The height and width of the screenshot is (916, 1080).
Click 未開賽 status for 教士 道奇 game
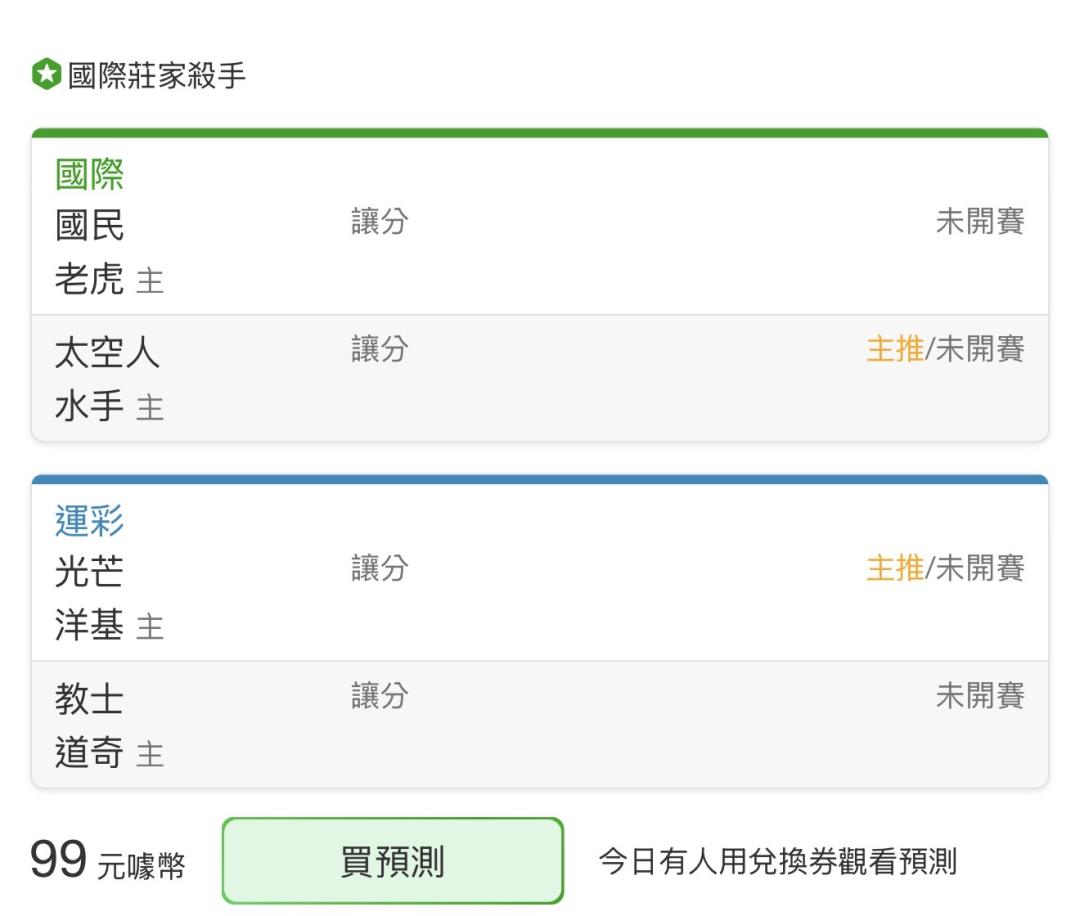980,696
